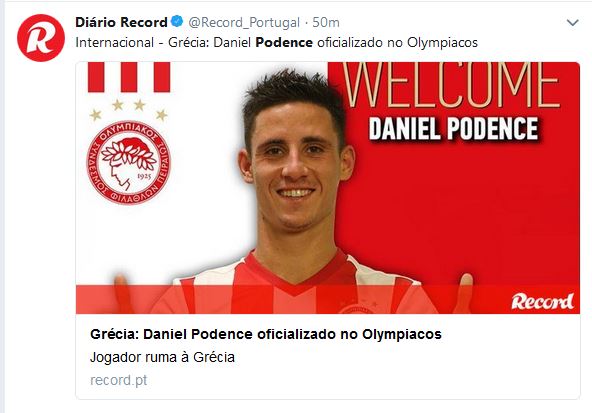Open the record.pt domain link
The width and height of the screenshot is (592, 413).
click(119, 380)
